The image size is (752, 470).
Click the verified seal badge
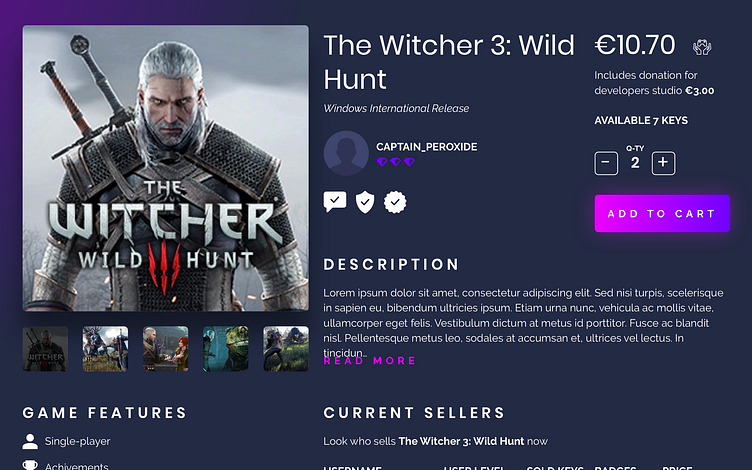point(396,202)
